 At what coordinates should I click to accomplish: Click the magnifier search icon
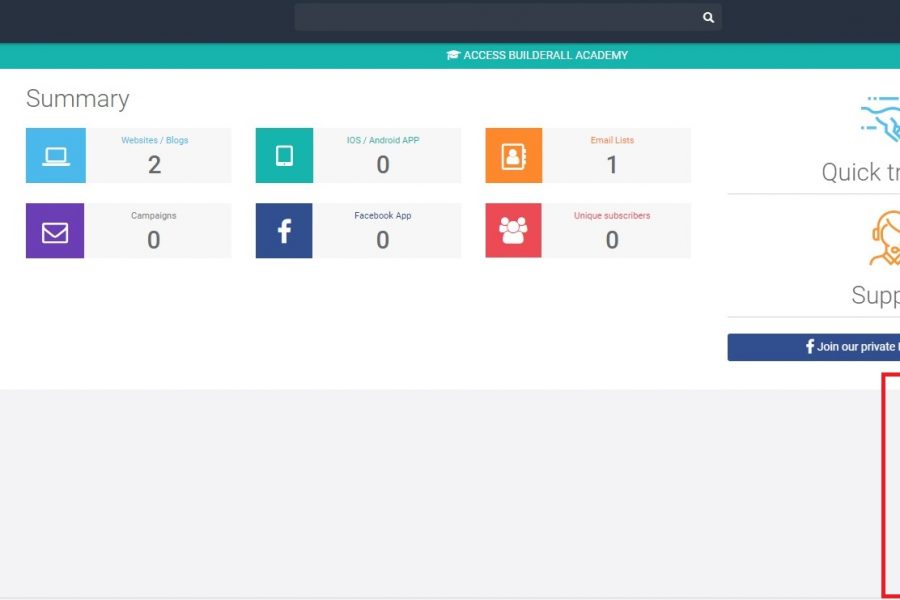(708, 17)
